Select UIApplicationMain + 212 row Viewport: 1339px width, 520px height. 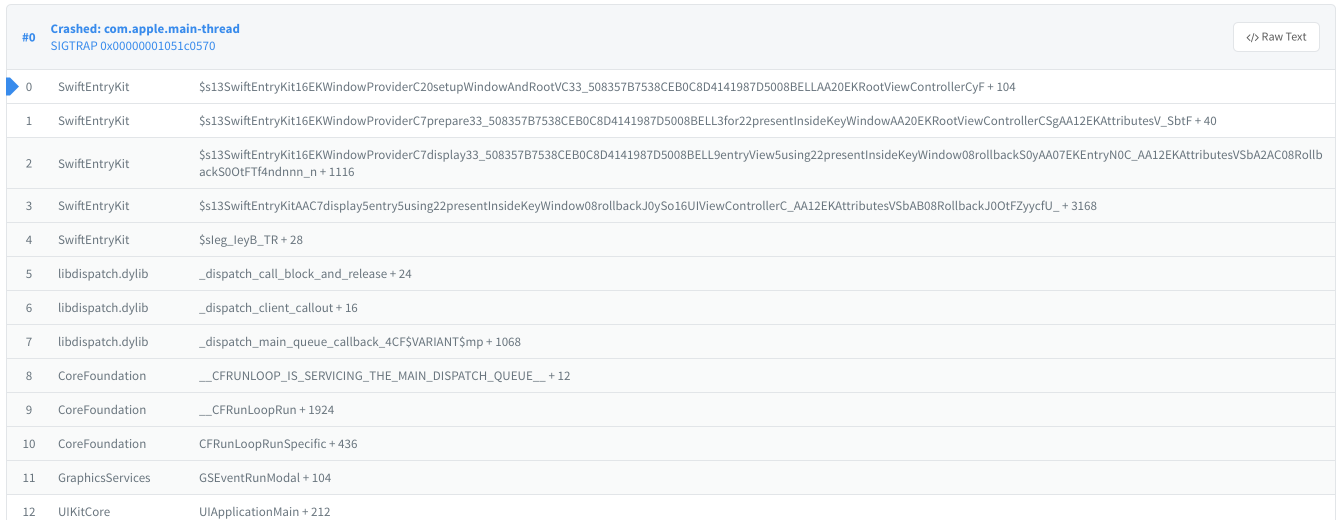pos(669,508)
